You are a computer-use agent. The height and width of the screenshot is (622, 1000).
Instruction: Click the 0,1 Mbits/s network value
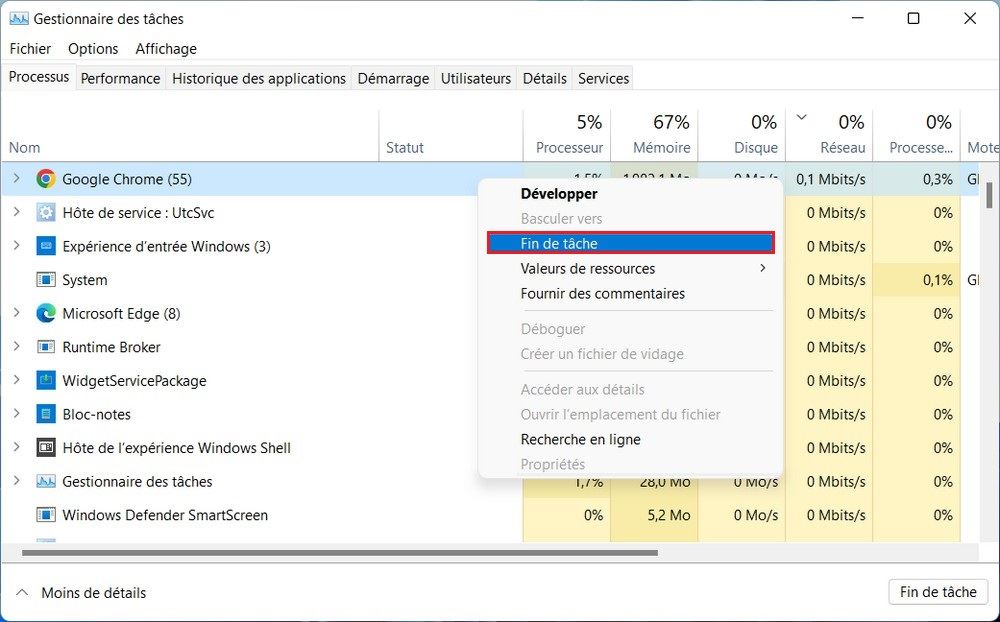tap(830, 179)
